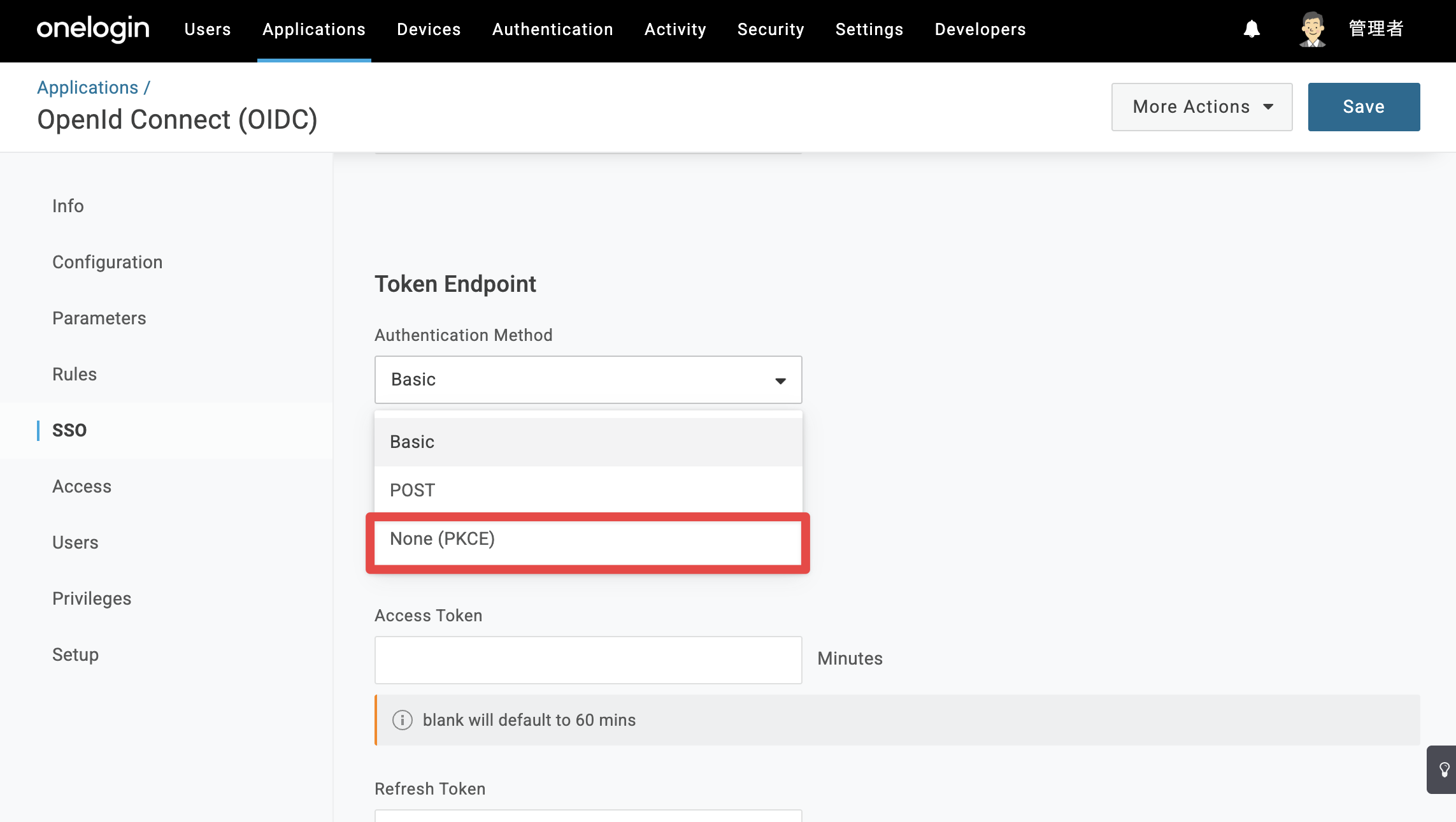This screenshot has width=1456, height=822.
Task: Open the Users tab in the sidebar
Action: click(x=75, y=542)
